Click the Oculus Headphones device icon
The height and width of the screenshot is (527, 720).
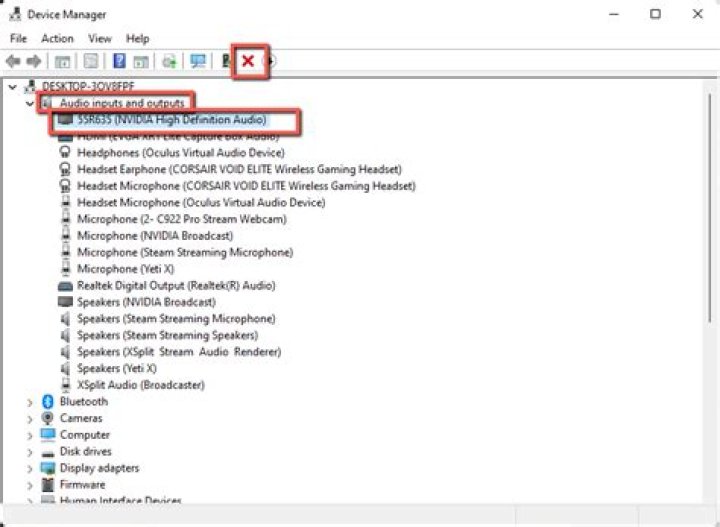[66, 152]
